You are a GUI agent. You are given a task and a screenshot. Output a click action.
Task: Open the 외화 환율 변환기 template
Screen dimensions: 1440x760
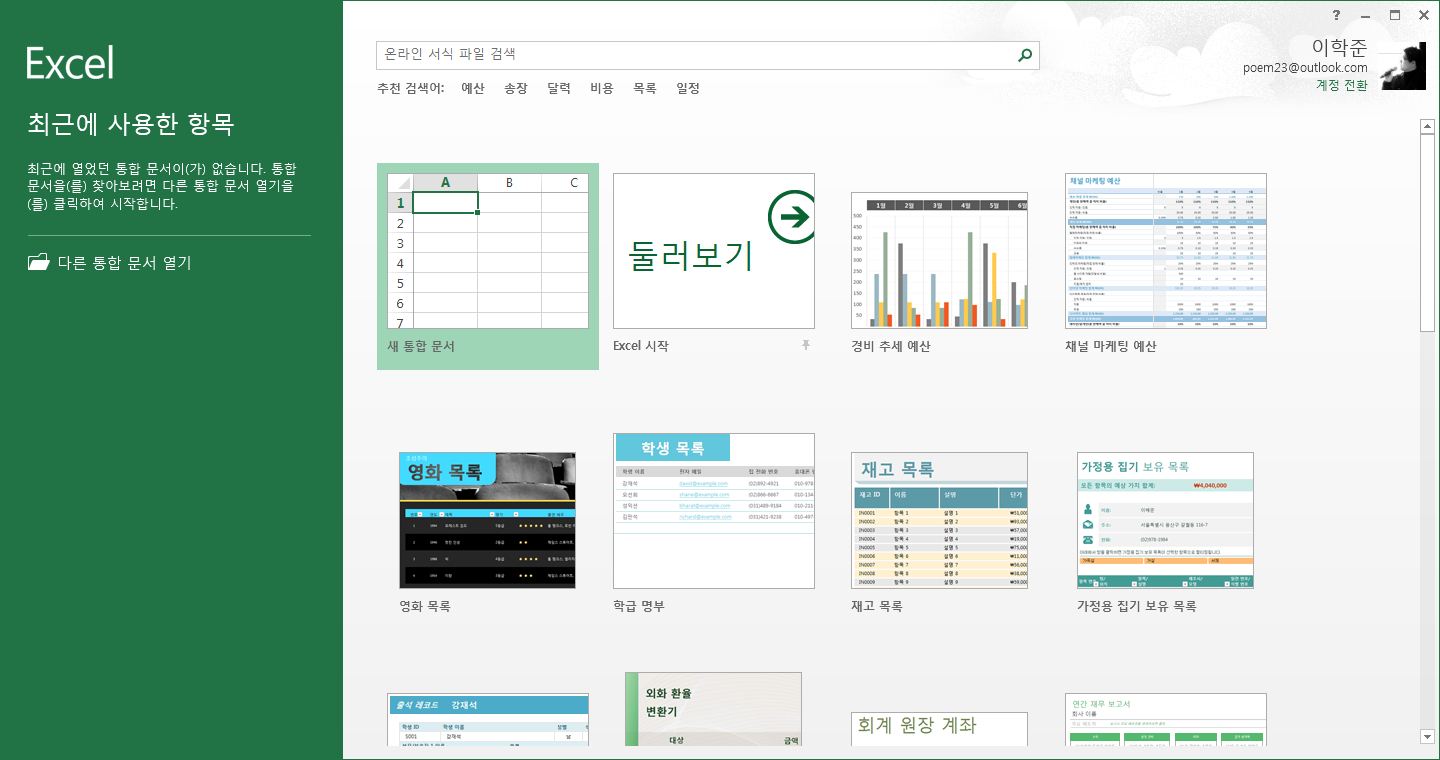tap(714, 709)
